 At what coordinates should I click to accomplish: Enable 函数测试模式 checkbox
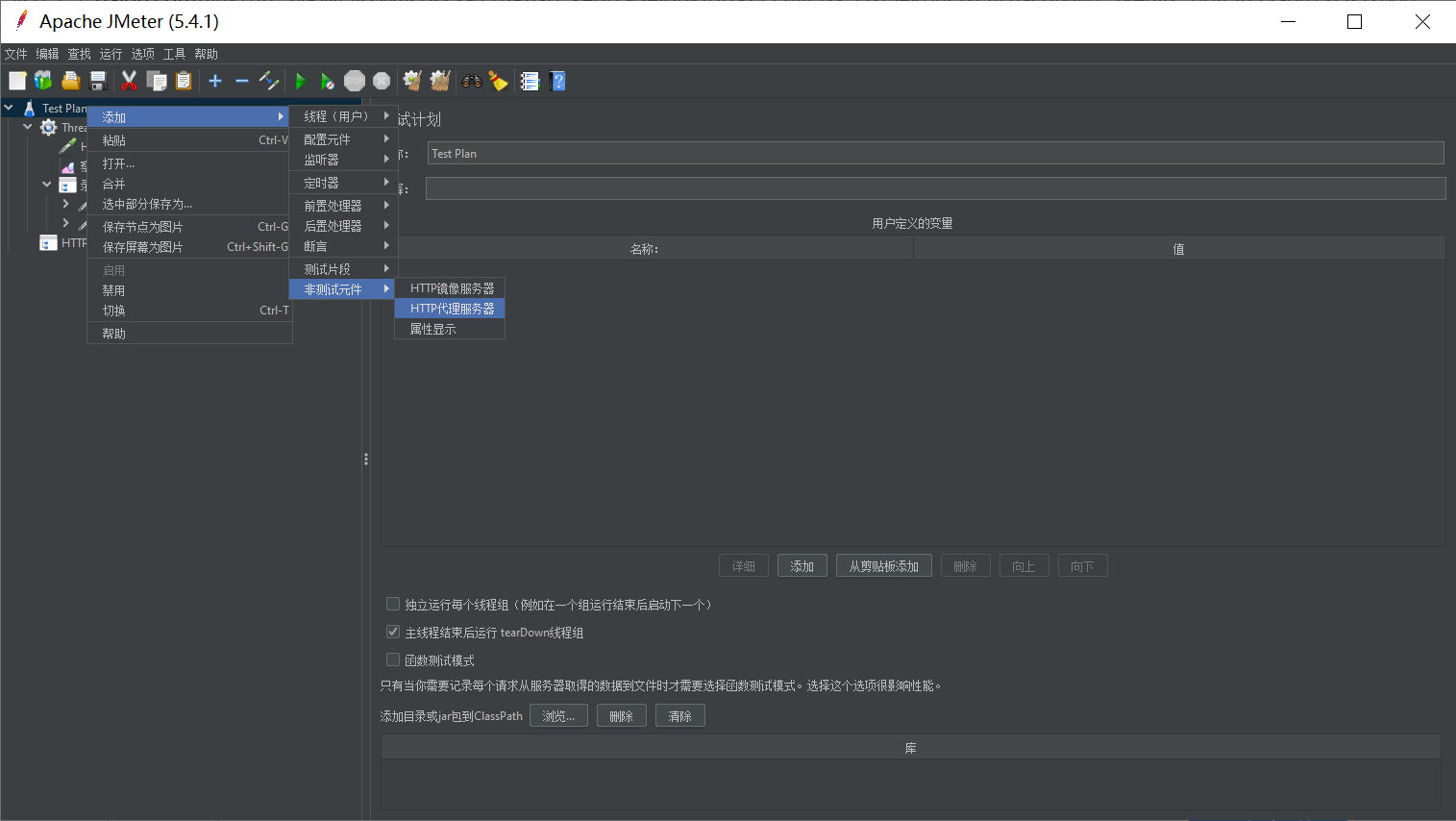click(392, 659)
